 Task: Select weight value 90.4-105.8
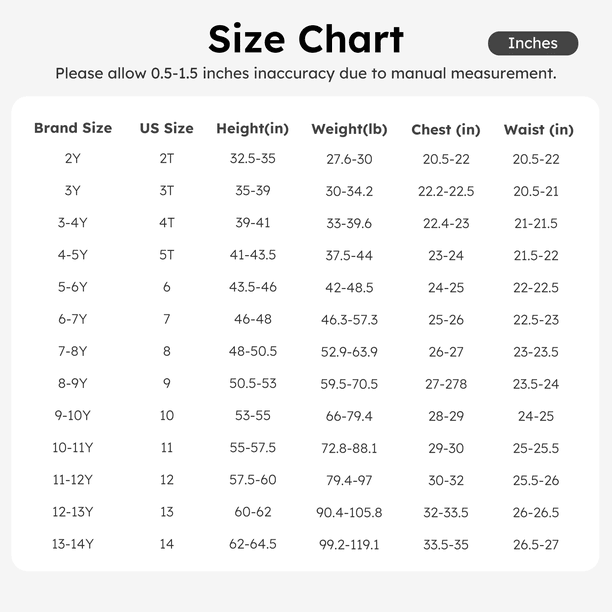(x=349, y=512)
